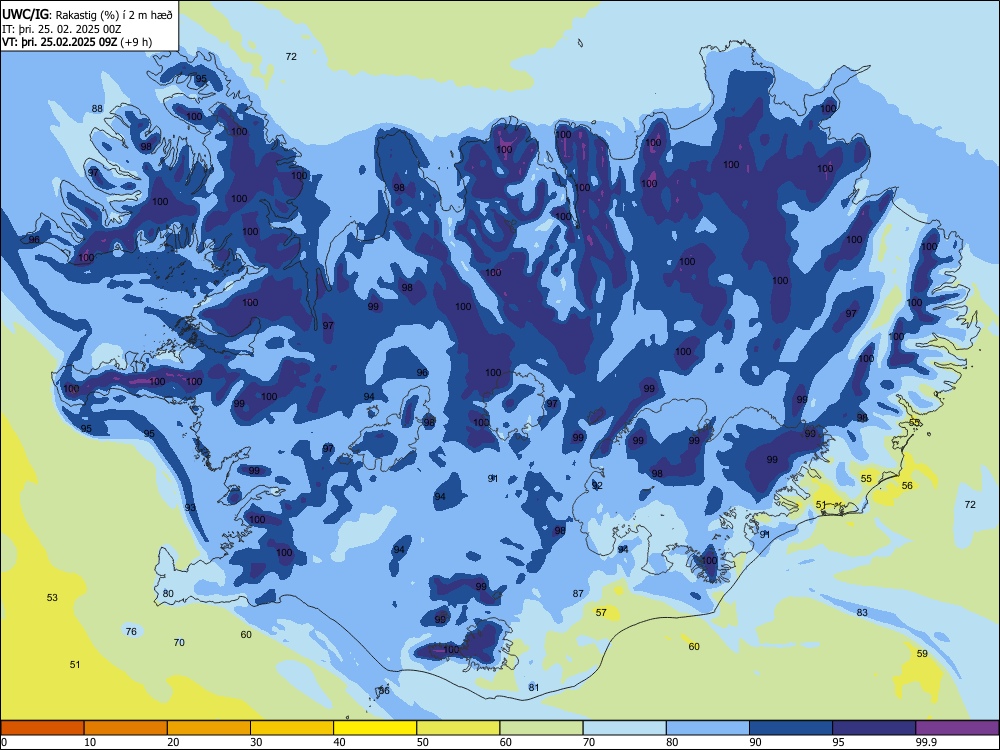Click the 'VT: þri. 25.02.2025 09Z (+9 h)' line
The image size is (1000, 750).
click(x=77, y=42)
